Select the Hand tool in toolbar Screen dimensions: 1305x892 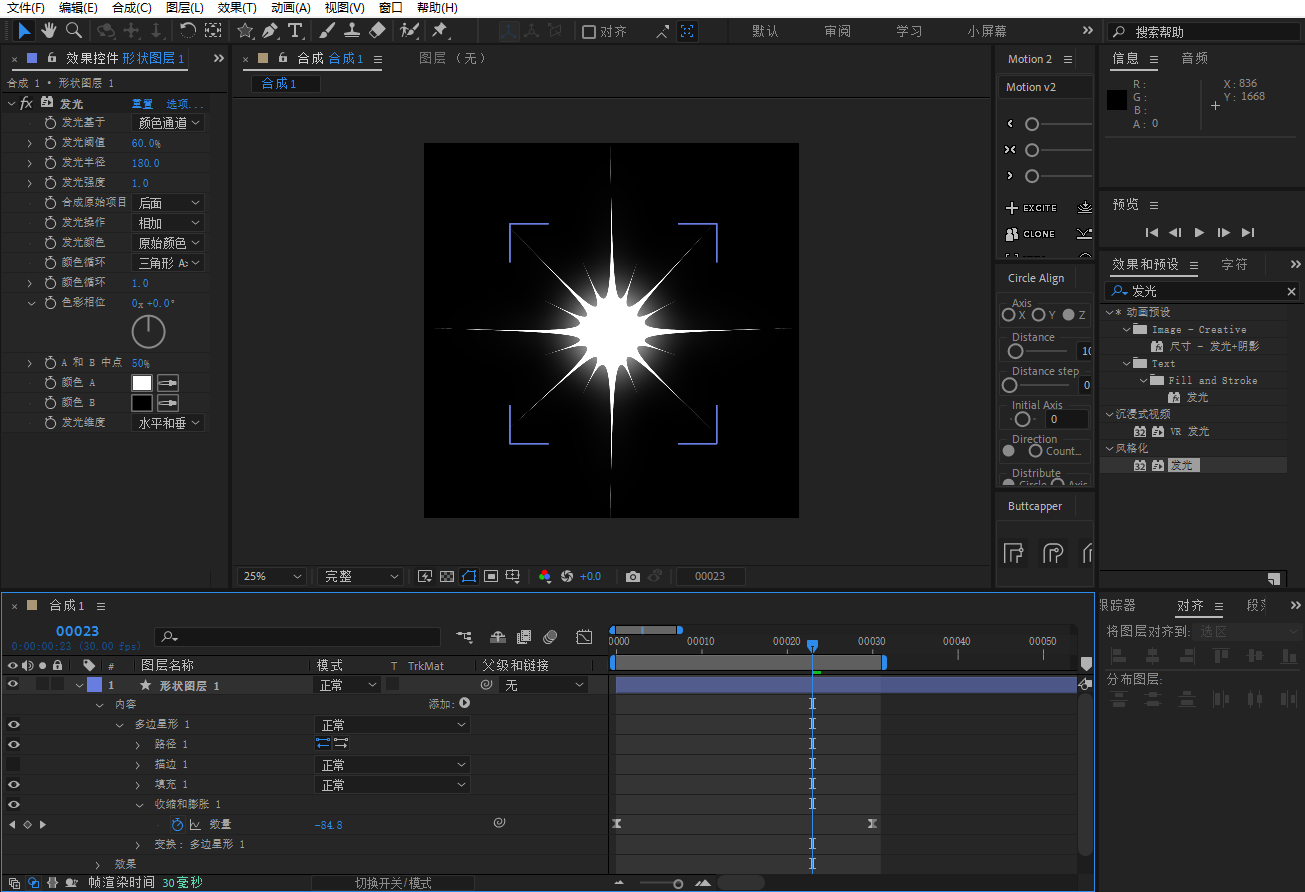tap(48, 31)
